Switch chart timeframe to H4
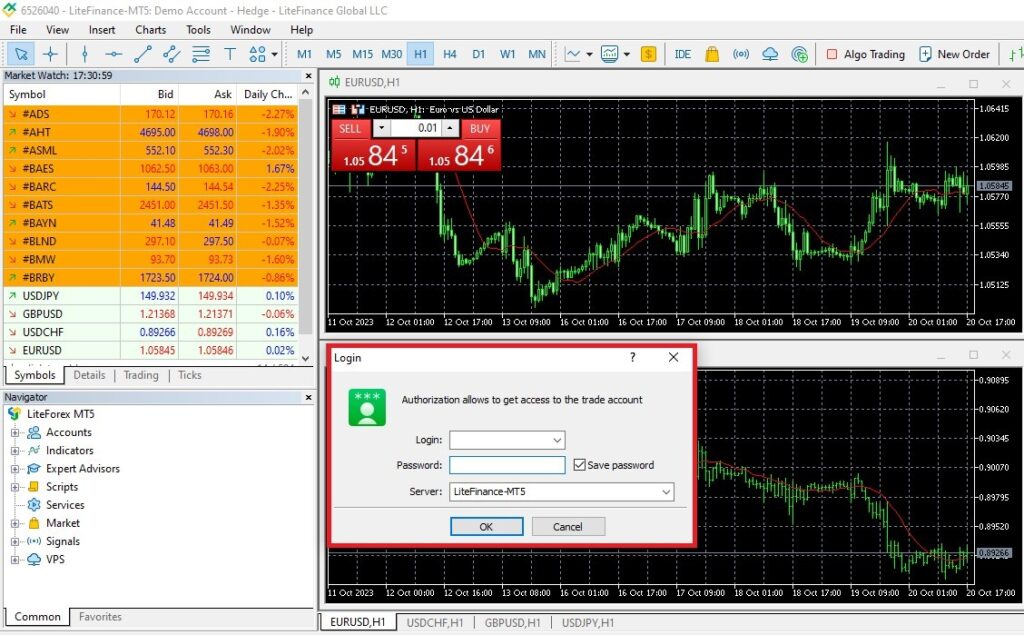 coord(450,54)
